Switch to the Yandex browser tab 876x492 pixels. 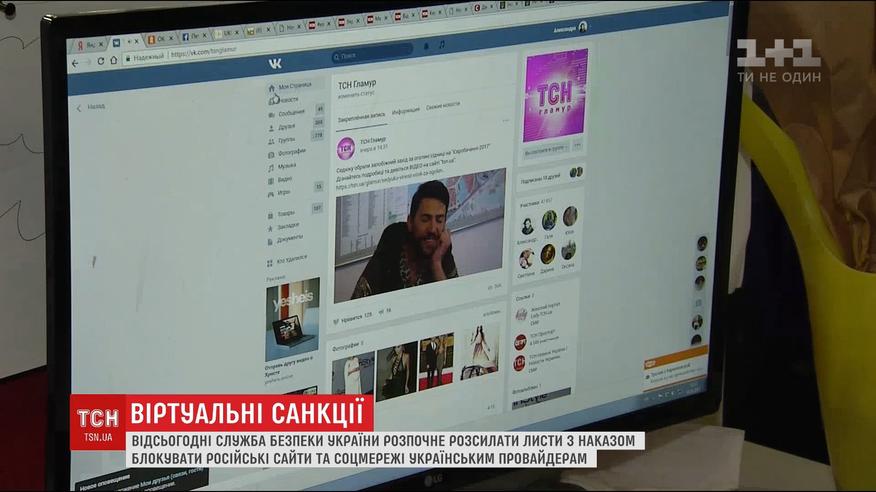pos(89,44)
